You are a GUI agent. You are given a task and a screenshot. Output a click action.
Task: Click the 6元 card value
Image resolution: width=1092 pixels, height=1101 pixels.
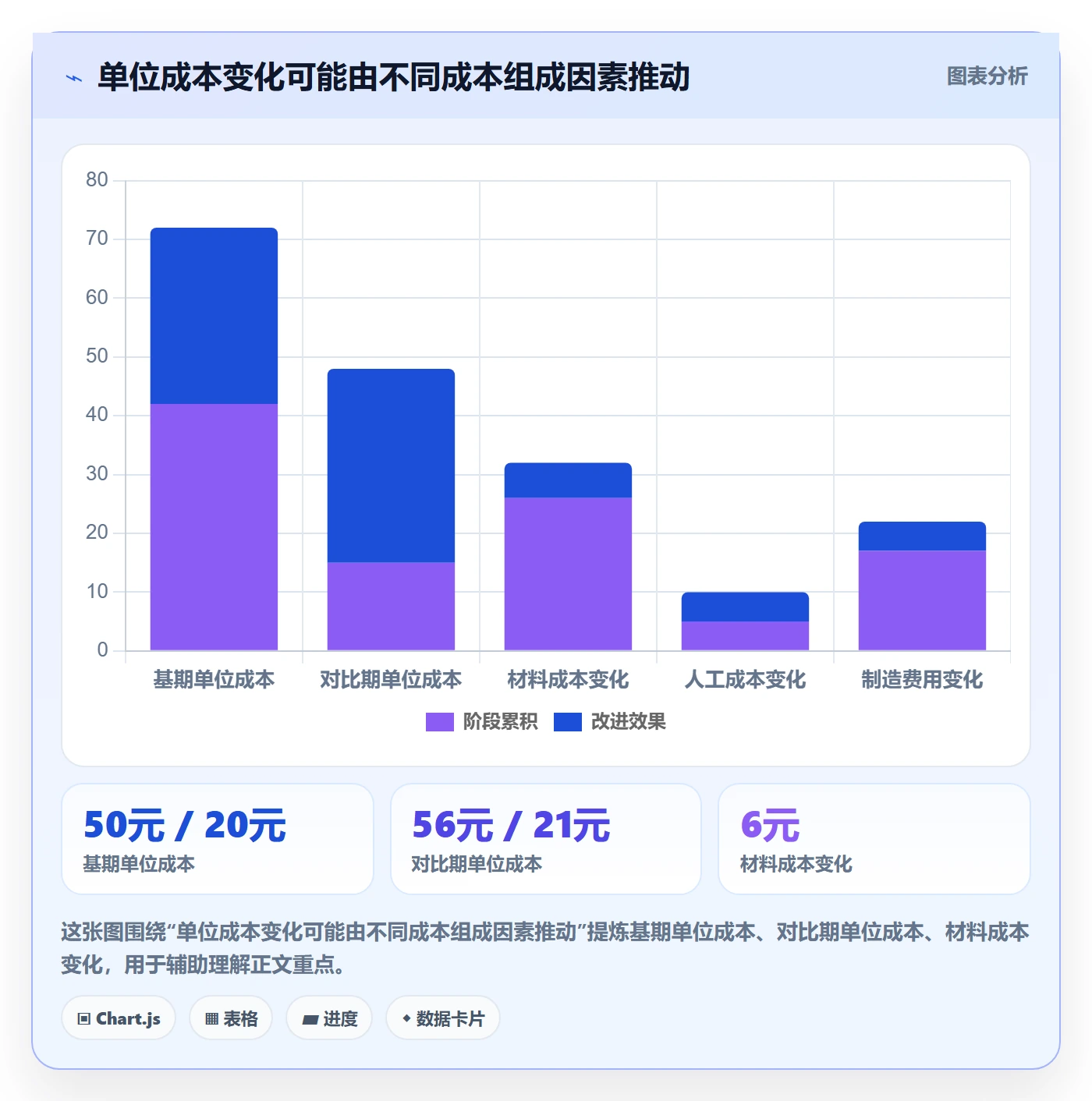coord(771,826)
